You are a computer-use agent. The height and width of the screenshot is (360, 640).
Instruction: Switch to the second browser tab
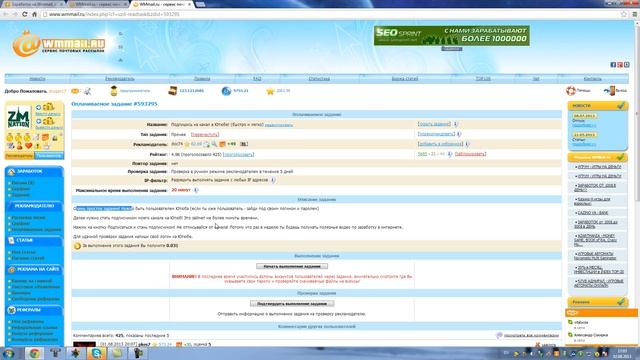pos(97,4)
